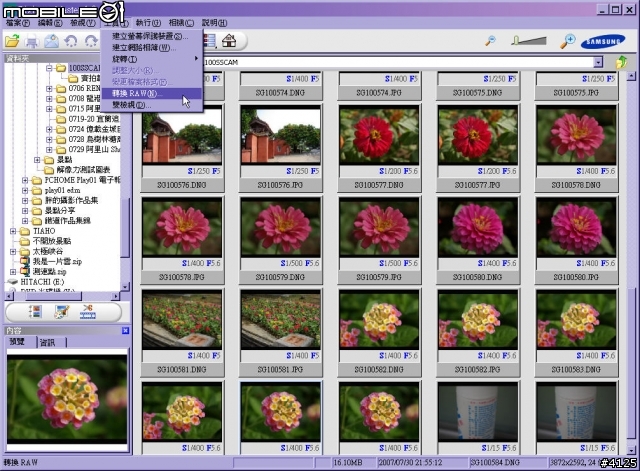
Task: Rotate image clockwise via toolbar icon
Action: [91, 41]
